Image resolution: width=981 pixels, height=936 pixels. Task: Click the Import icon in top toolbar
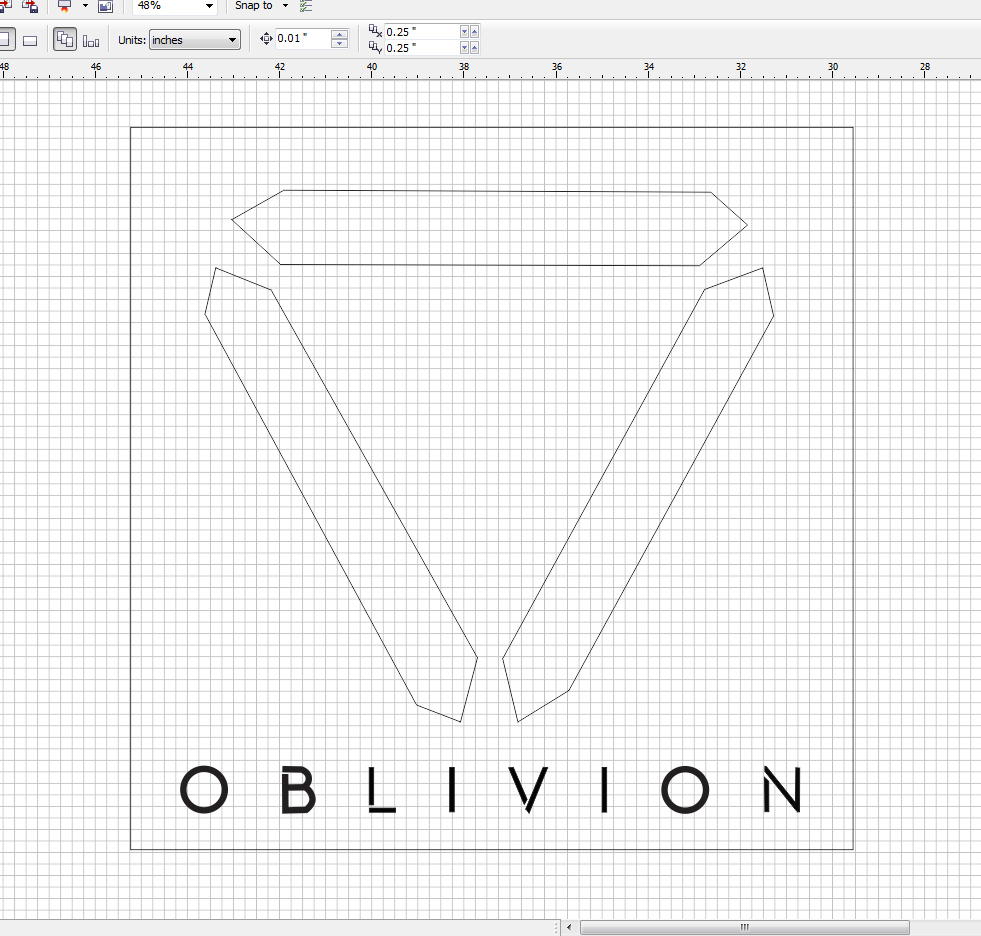pyautogui.click(x=4, y=6)
